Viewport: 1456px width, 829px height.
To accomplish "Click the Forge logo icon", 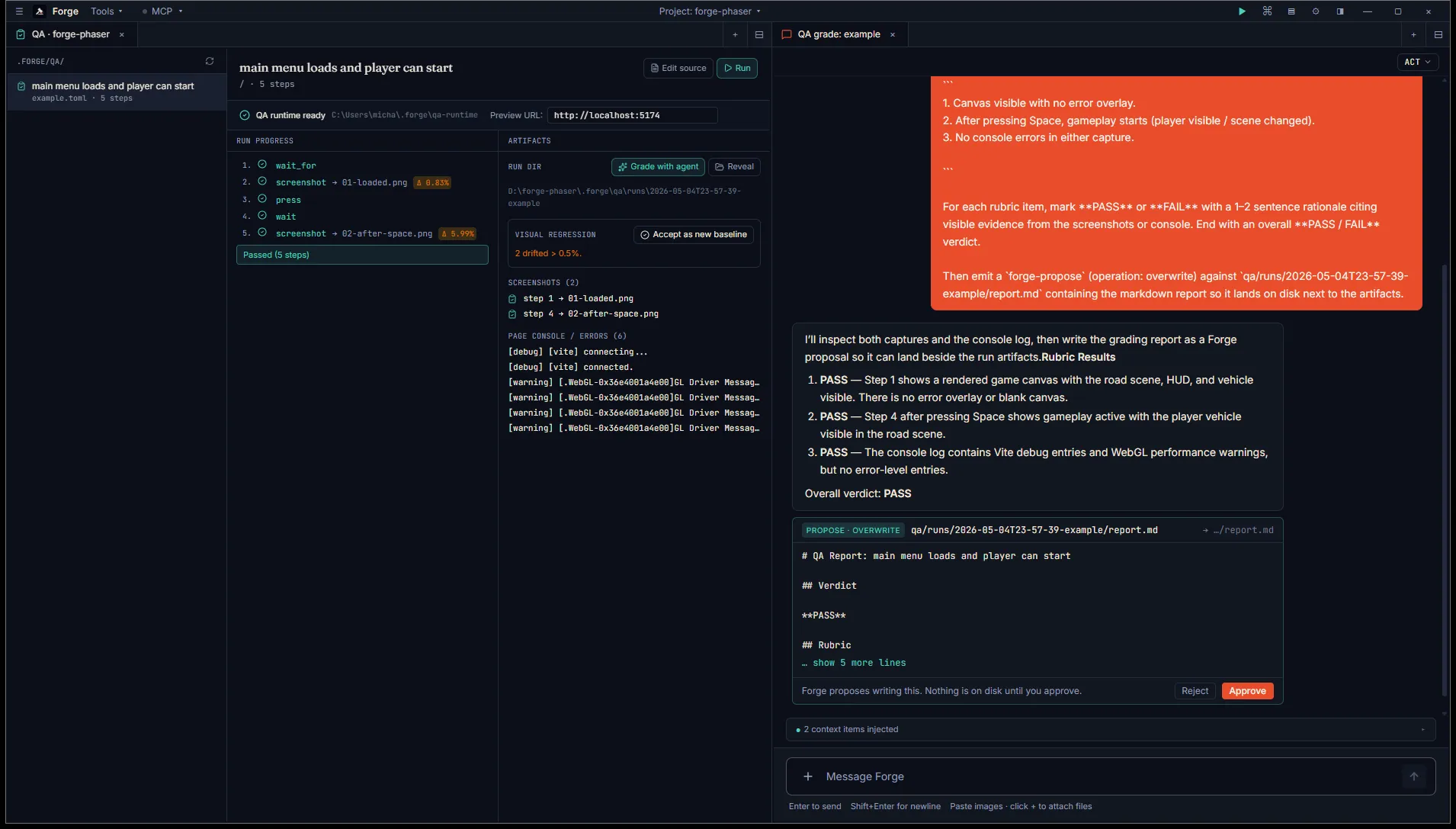I will point(40,11).
